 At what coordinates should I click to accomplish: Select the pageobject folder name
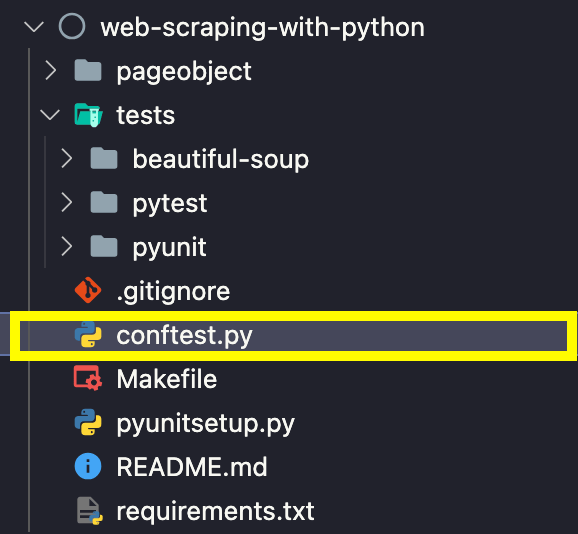[x=184, y=71]
